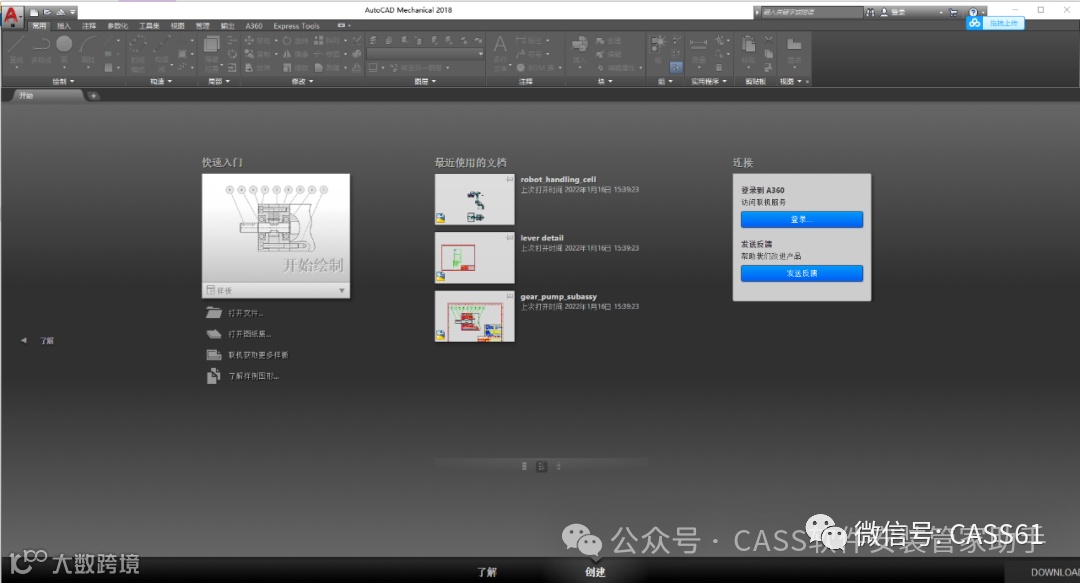Open the lever detail recent document thumbnail
Screen dimensions: 1080x583
pyautogui.click(x=475, y=258)
